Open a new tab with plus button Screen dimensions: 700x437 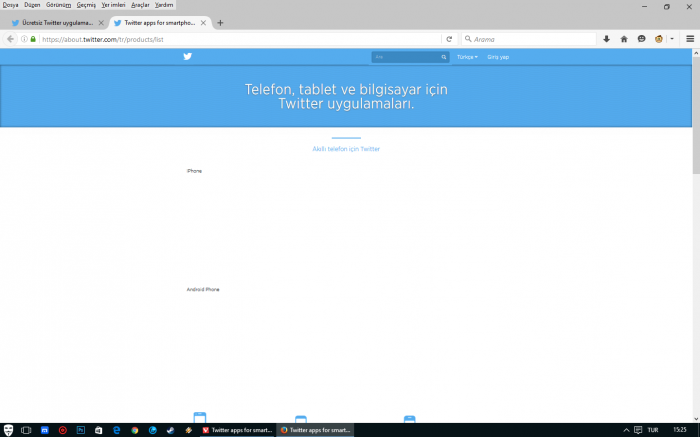tap(220, 23)
